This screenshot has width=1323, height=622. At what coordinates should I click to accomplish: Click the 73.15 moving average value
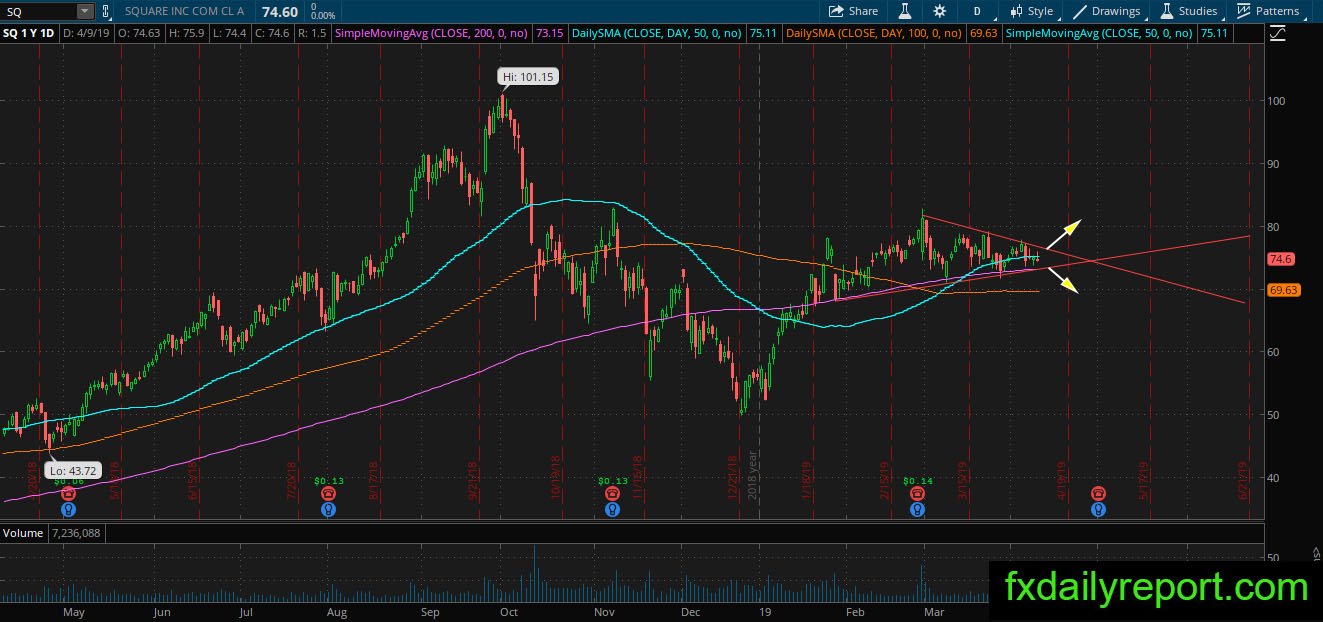[x=549, y=33]
